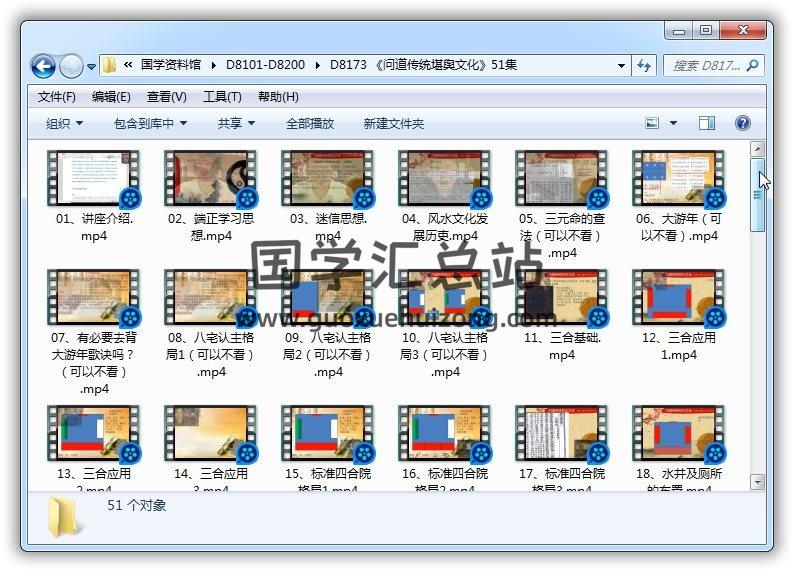Open the 组织 dropdown
Screen dimensions: 794x572
64,124
